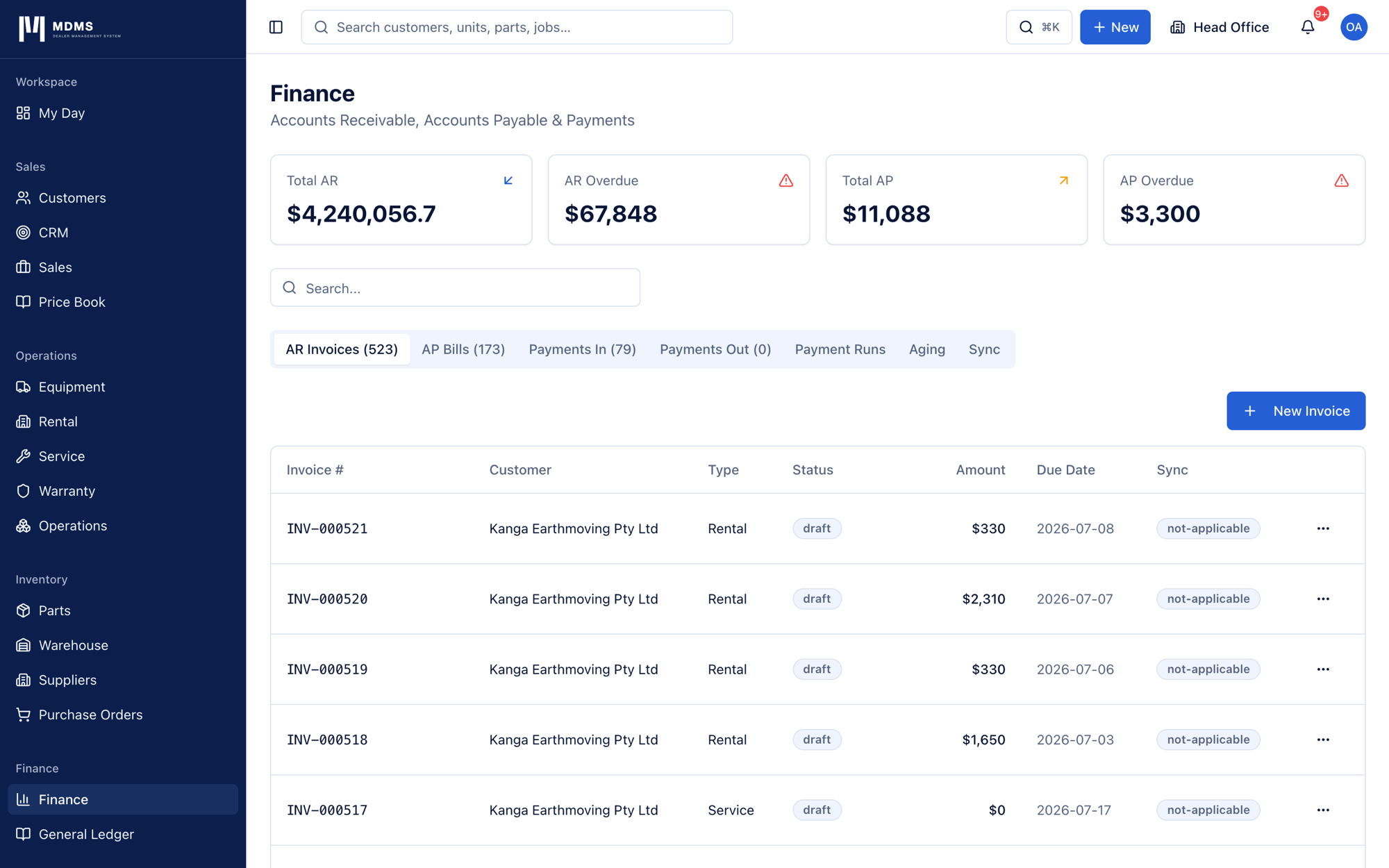Click the Finance chart icon
1389x868 pixels.
click(x=24, y=799)
